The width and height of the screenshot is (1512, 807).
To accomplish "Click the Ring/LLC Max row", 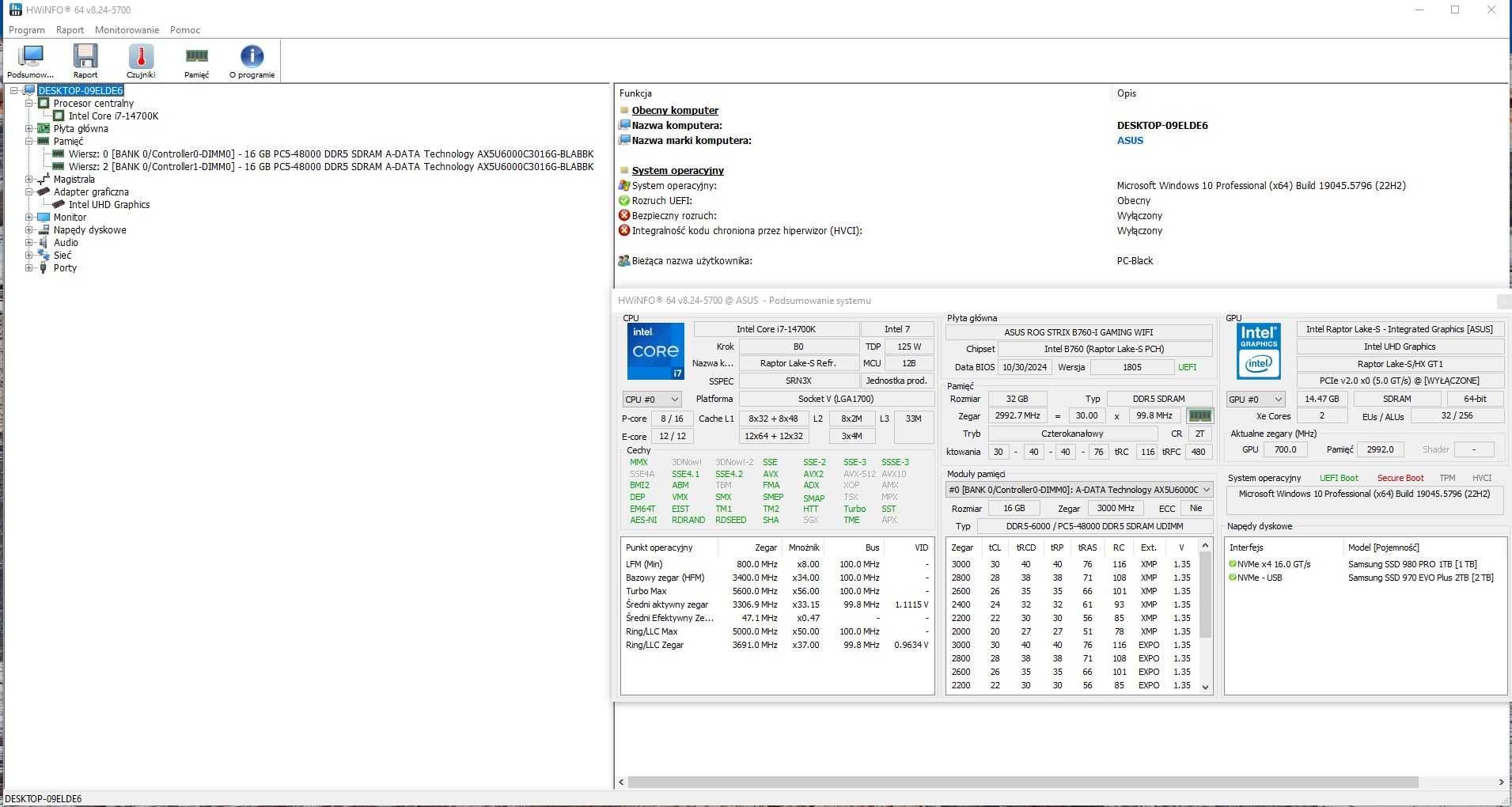I will 777,632.
